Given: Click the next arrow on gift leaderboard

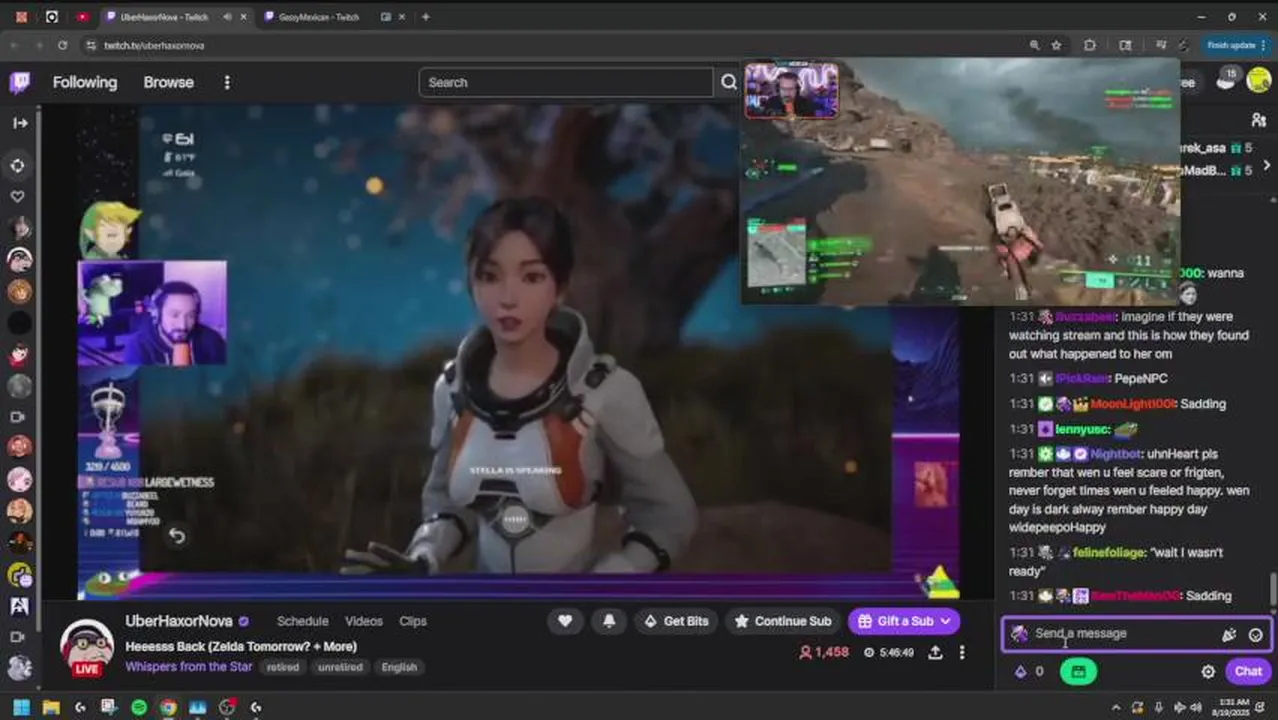Looking at the screenshot, I should [1267, 165].
